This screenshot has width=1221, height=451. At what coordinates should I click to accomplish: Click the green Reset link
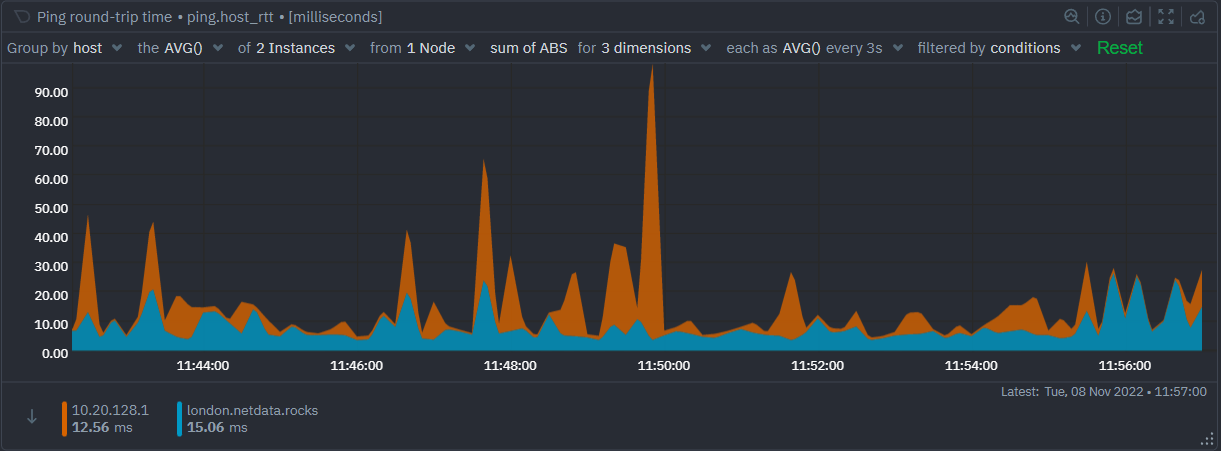(x=1119, y=48)
